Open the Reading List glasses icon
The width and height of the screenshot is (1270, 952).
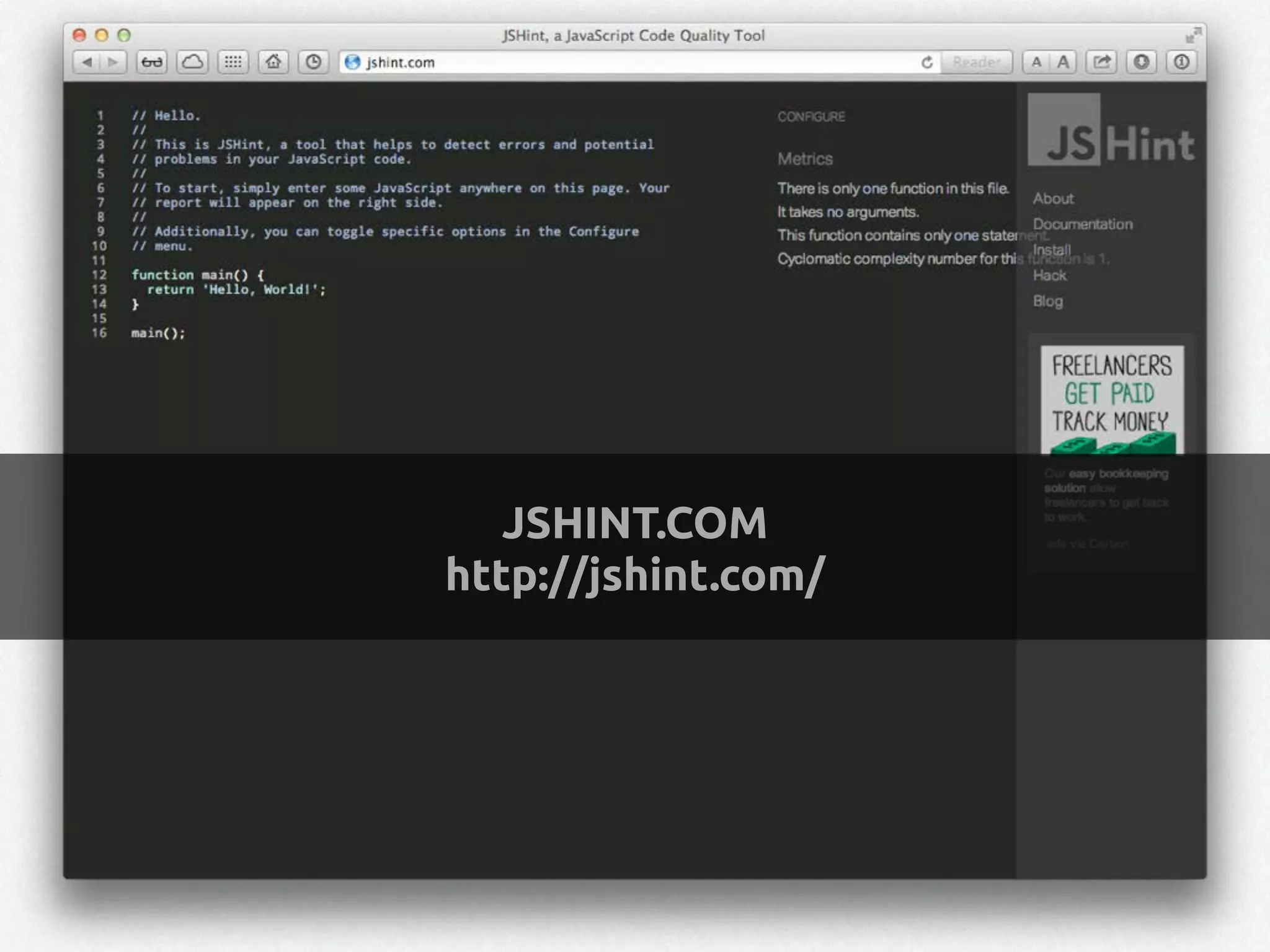click(152, 62)
